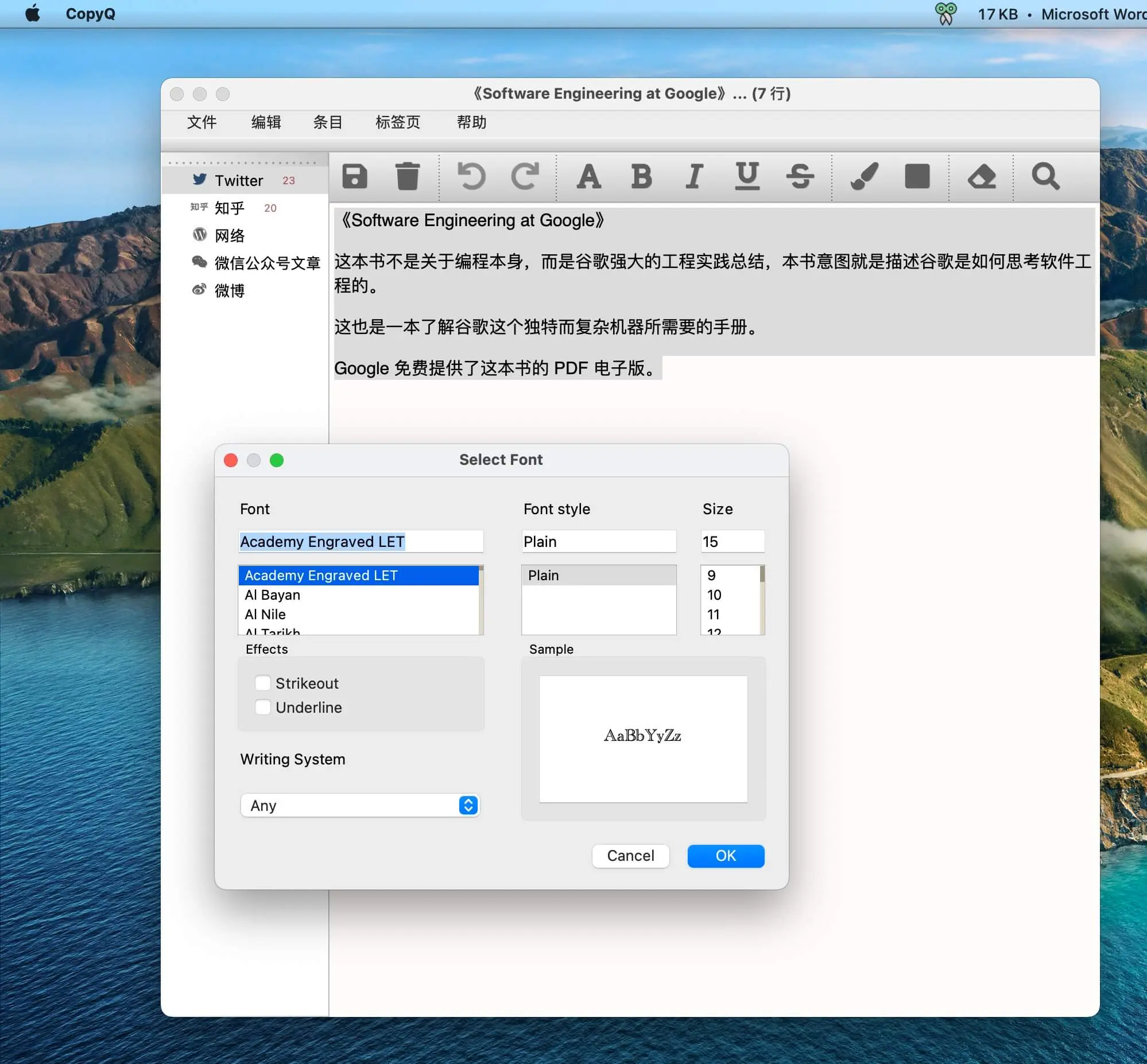1147x1064 pixels.
Task: Click the font list scrollbar
Action: (x=481, y=600)
